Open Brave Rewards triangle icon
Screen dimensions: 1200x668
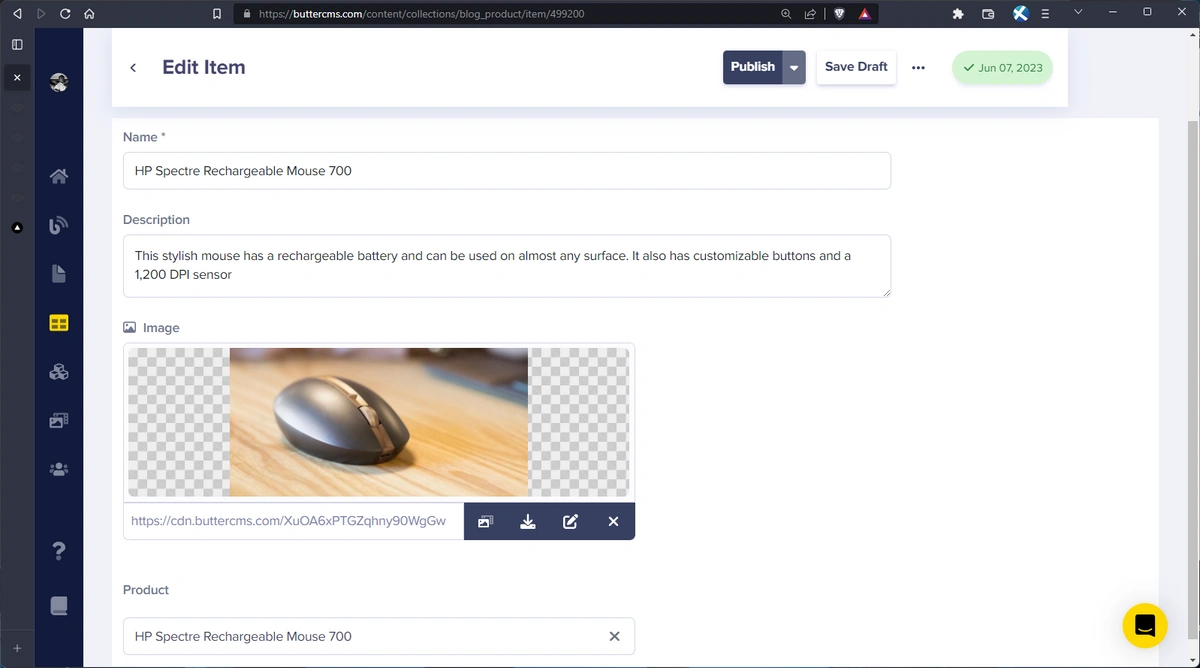[x=865, y=14]
